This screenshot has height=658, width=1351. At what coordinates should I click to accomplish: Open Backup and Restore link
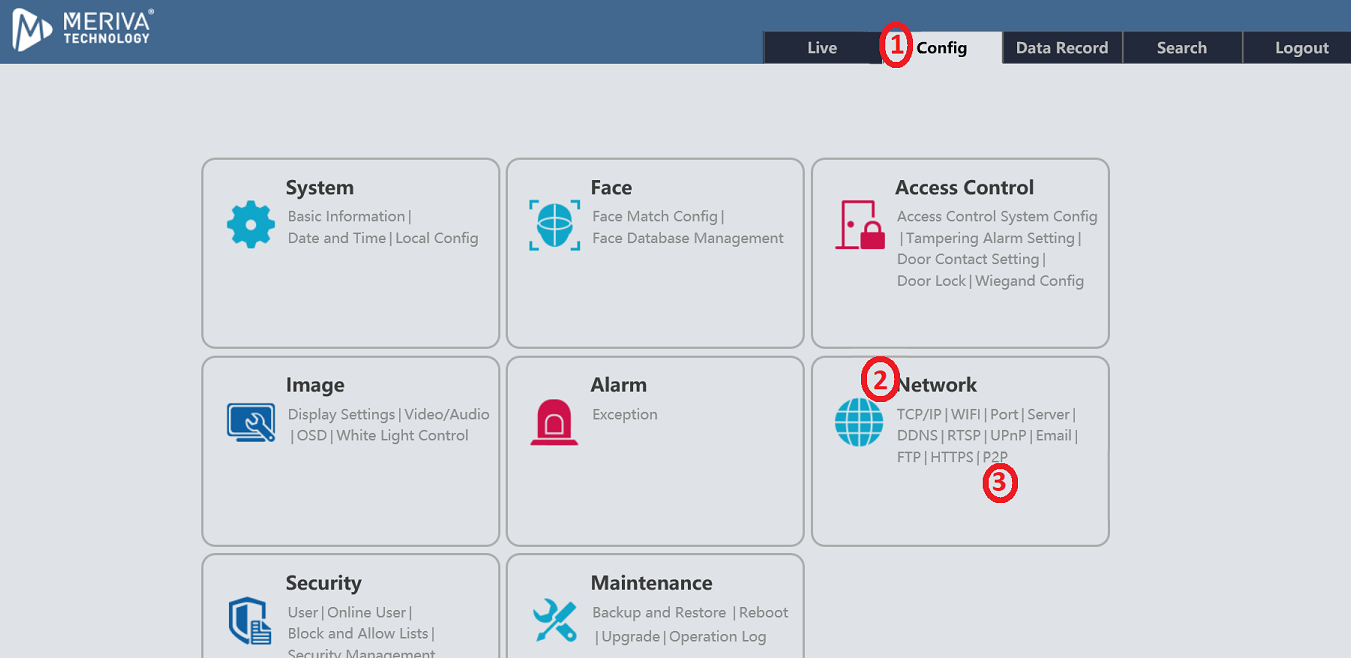pyautogui.click(x=659, y=612)
